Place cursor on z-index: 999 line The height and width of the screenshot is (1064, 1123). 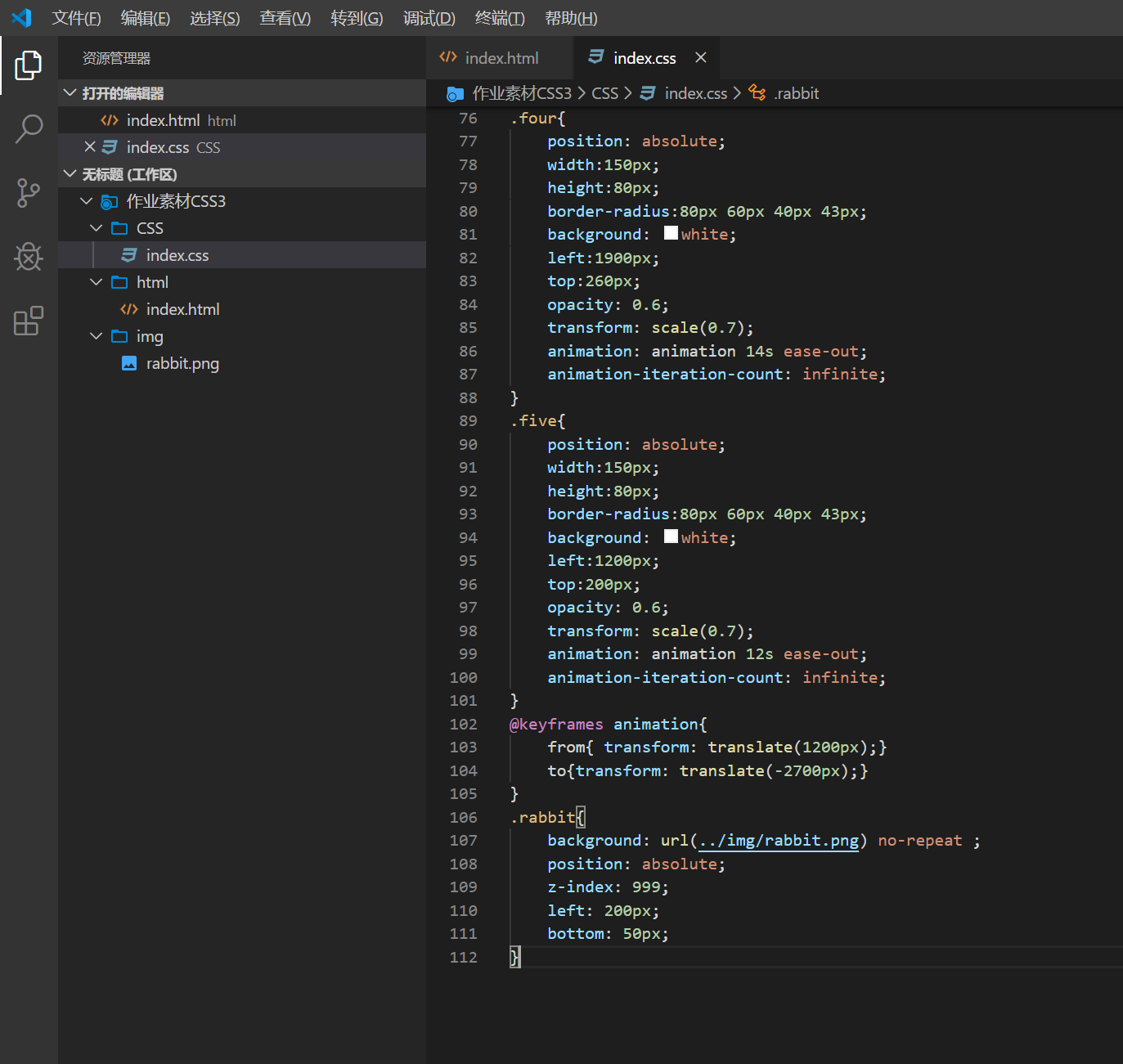pyautogui.click(x=608, y=887)
